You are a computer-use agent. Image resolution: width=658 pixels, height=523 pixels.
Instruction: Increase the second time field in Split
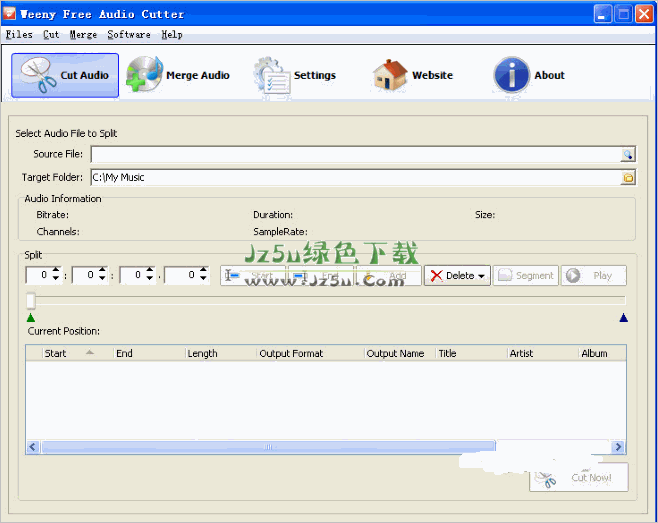pyautogui.click(x=102, y=270)
